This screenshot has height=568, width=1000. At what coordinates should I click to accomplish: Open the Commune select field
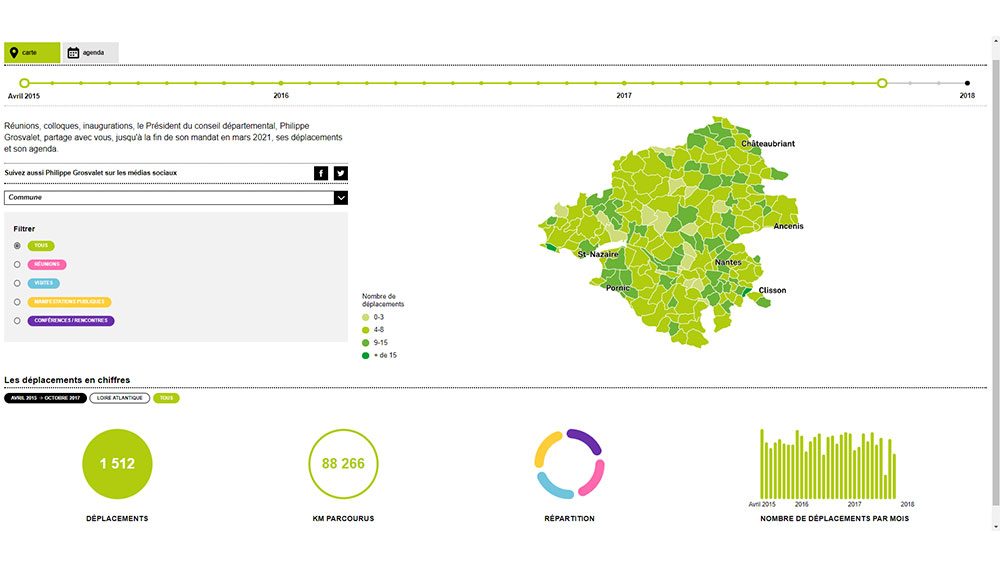tap(170, 198)
